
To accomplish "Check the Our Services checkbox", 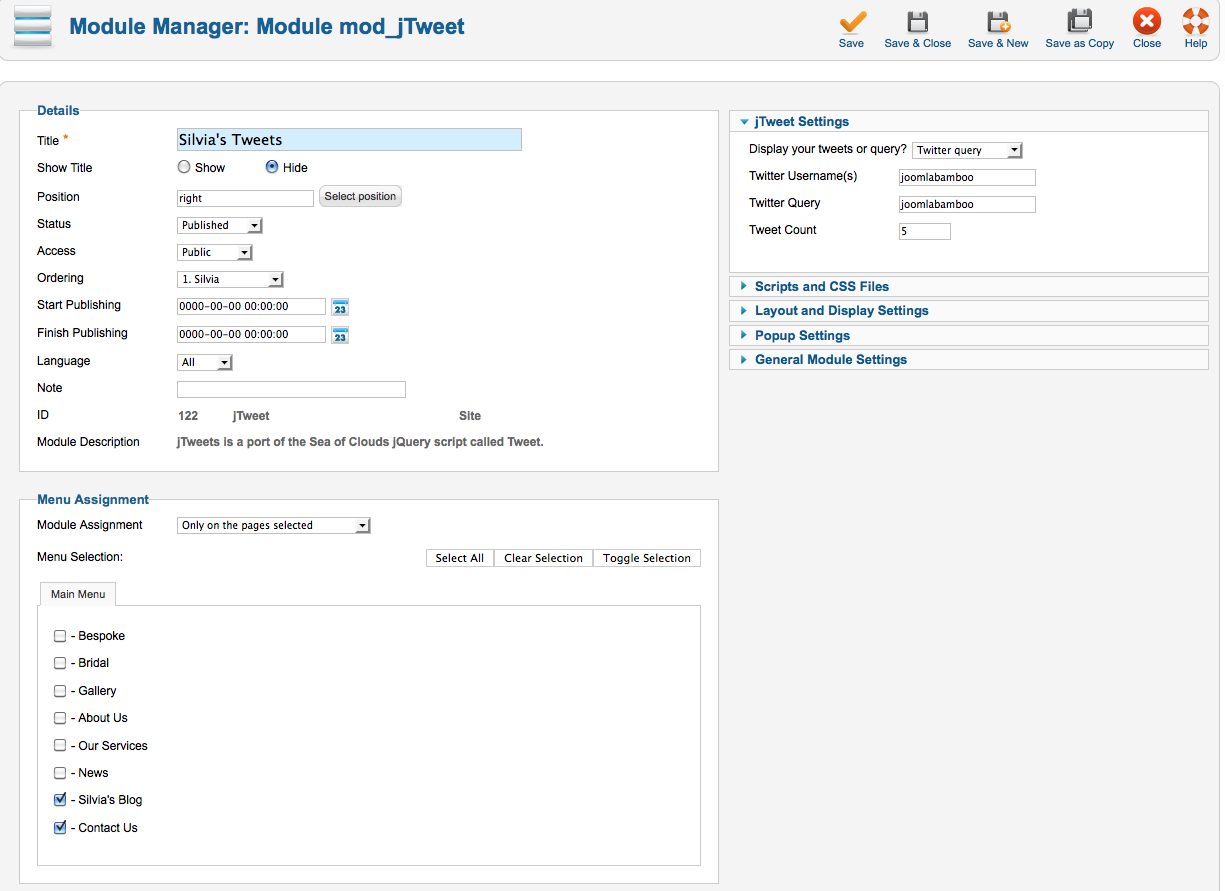I will pos(60,746).
